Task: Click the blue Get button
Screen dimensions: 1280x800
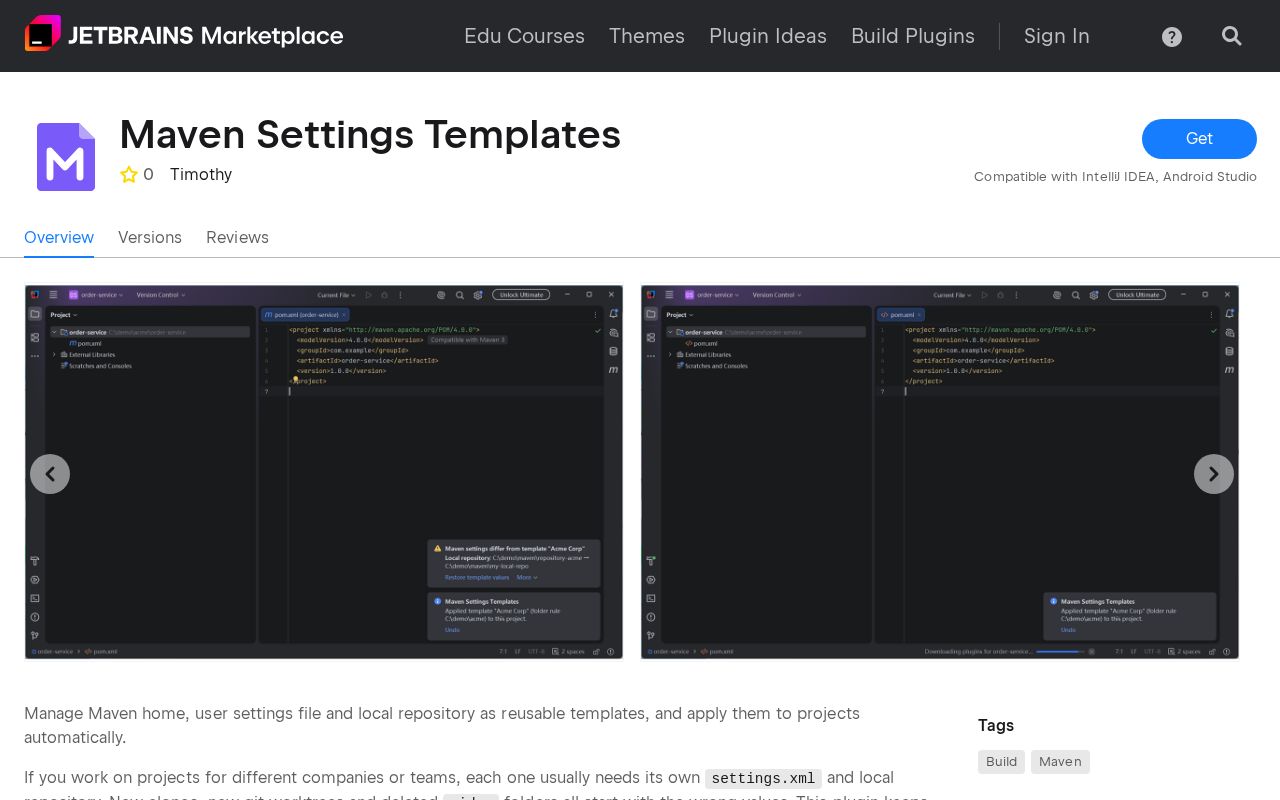Action: click(x=1199, y=139)
